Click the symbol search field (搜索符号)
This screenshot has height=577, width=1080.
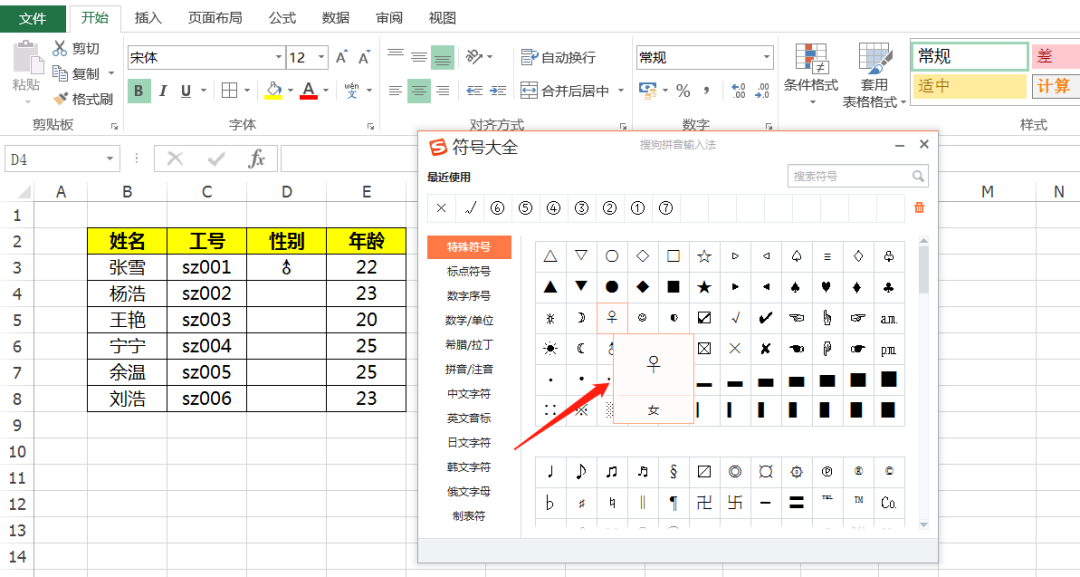[858, 176]
